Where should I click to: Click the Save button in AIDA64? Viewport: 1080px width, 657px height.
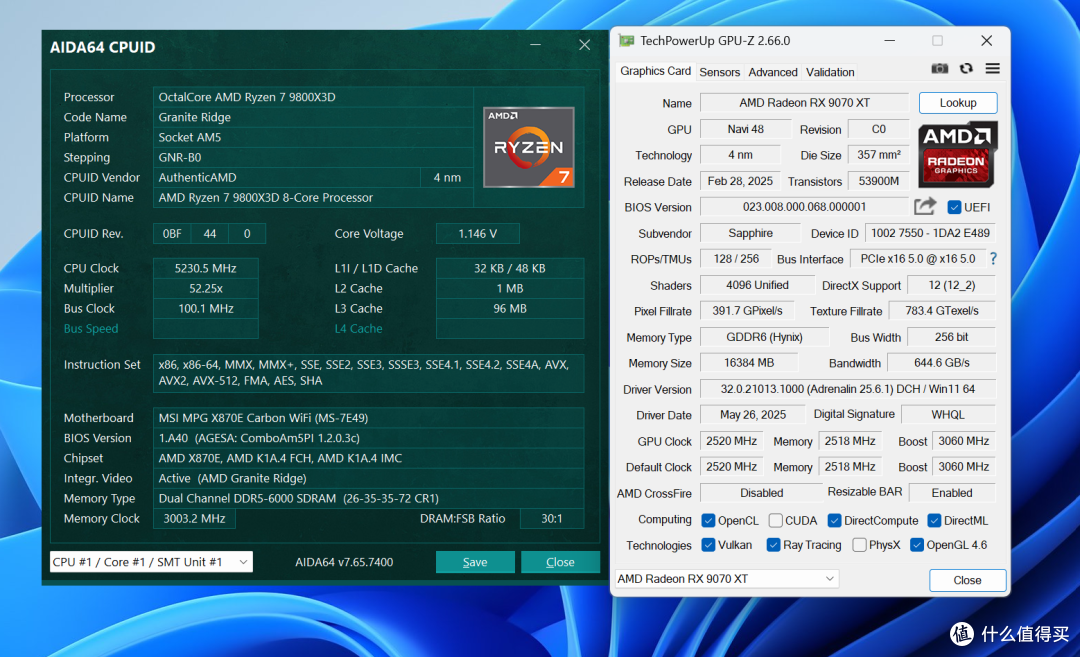click(475, 562)
